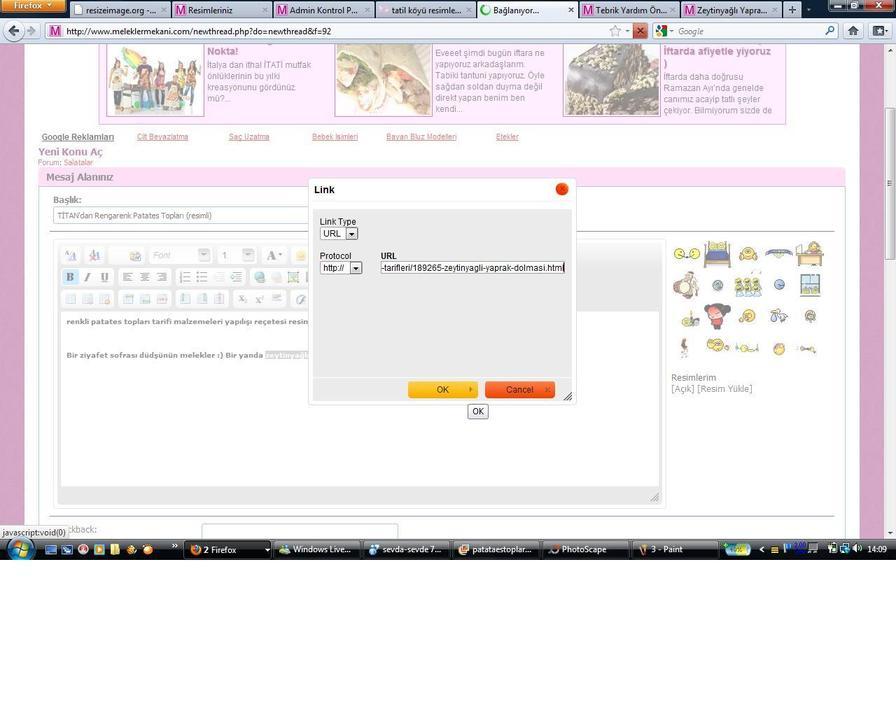Click the align left icon
This screenshot has width=896, height=716.
click(128, 277)
